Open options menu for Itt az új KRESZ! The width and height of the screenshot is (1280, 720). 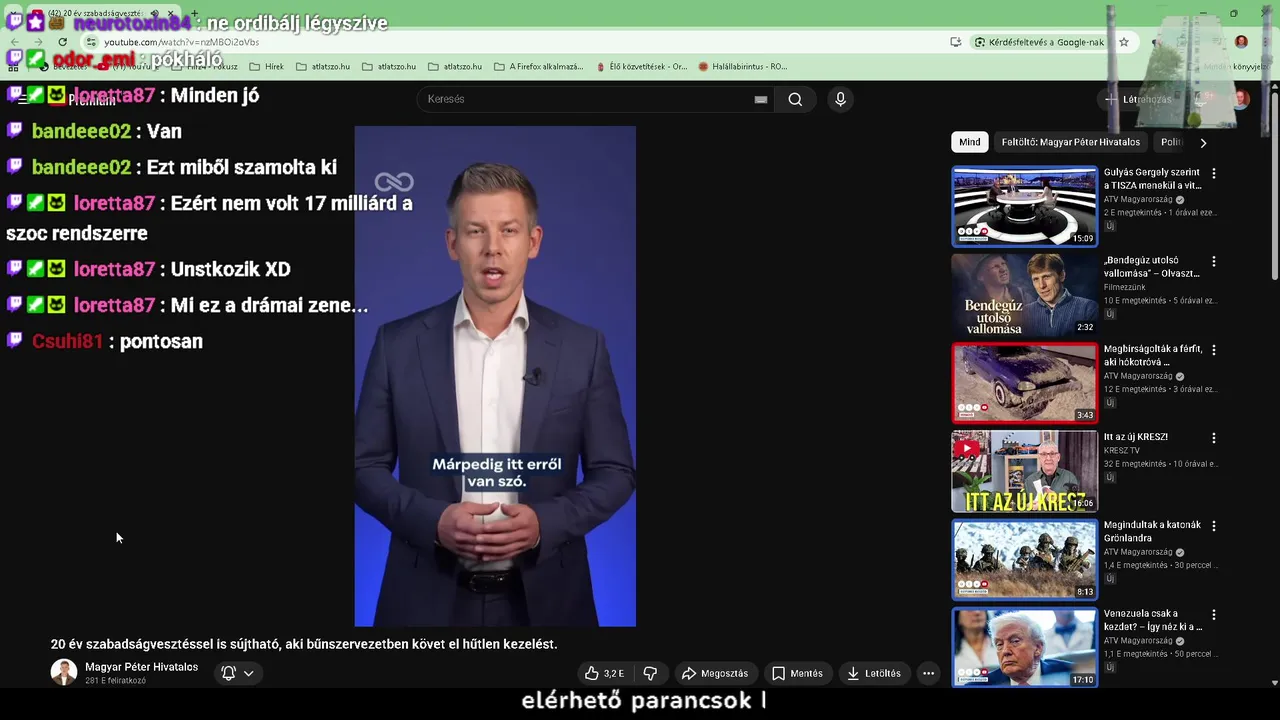1214,438
